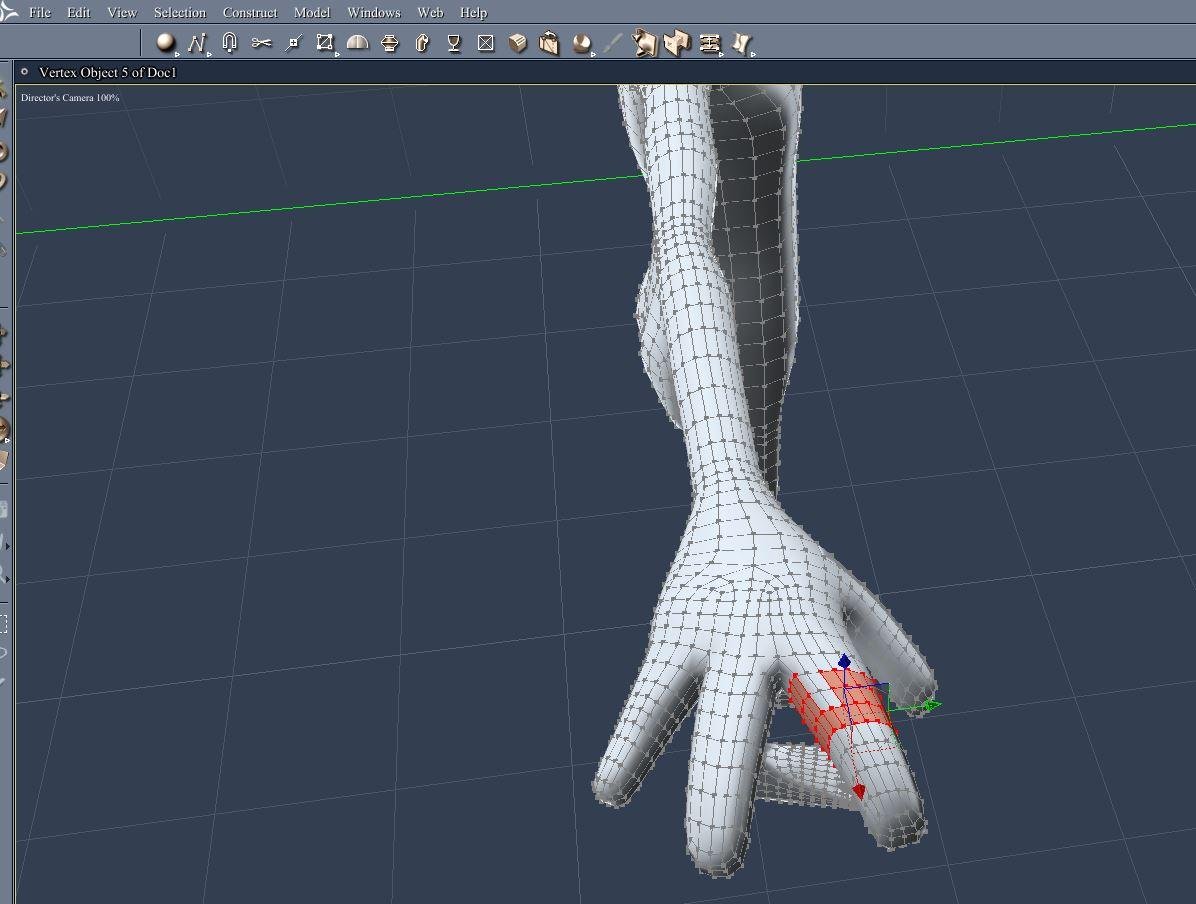Click the crossed box tool icon
Screen dimensions: 1196x904
[485, 43]
